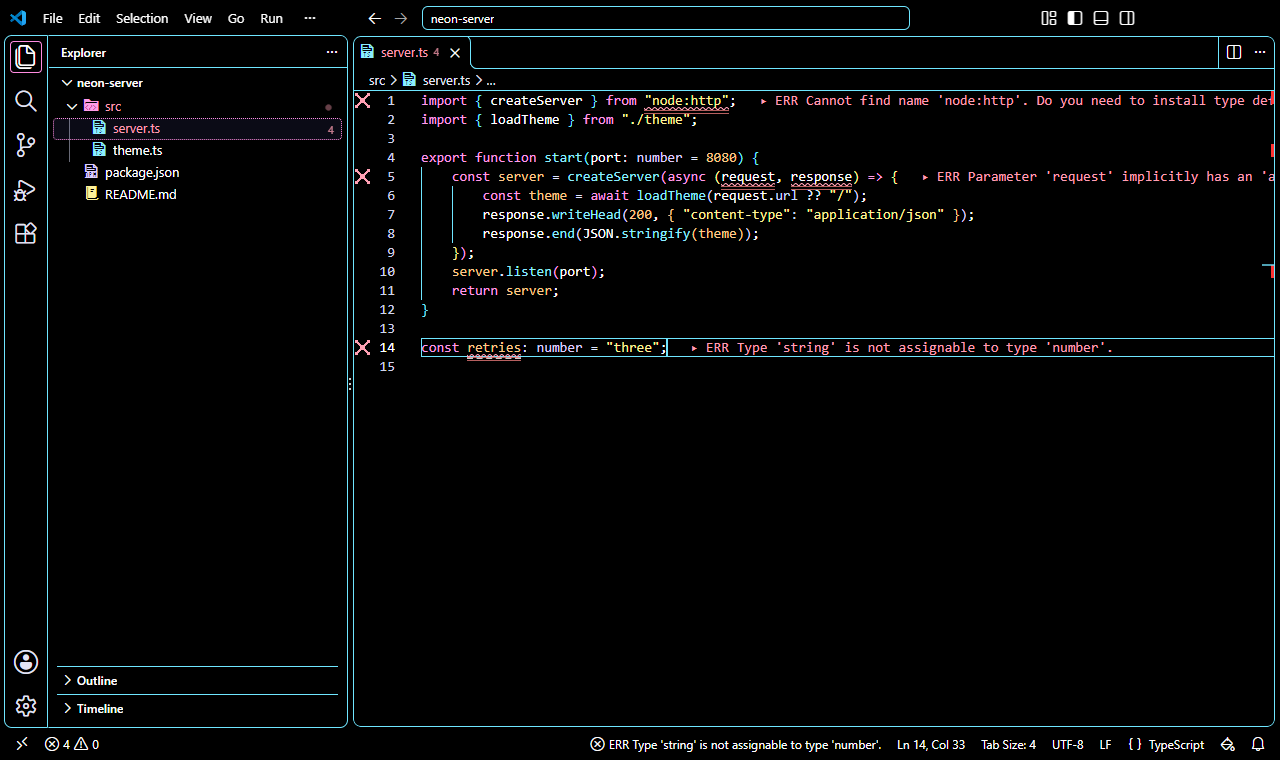
Task: Open the Source Control view
Action: click(x=26, y=145)
